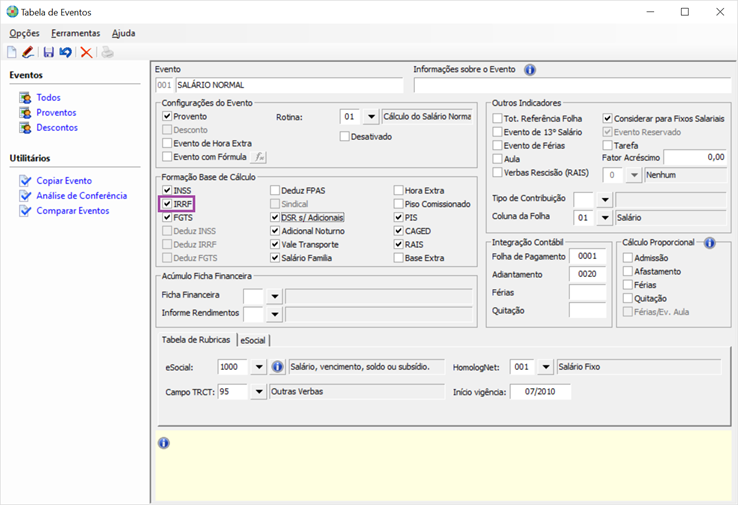Open the Ajuda menu
This screenshot has width=738, height=505.
pyautogui.click(x=124, y=33)
